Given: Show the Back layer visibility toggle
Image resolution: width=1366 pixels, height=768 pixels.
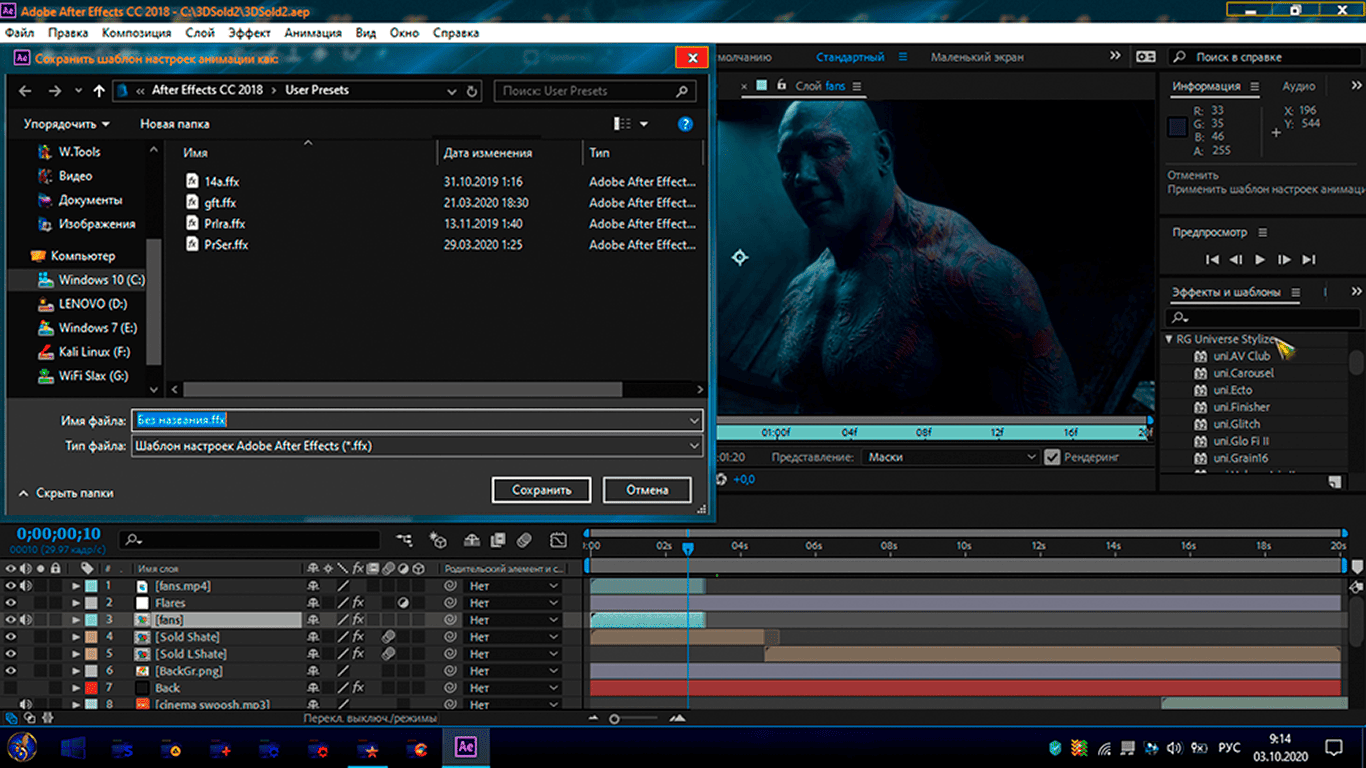Looking at the screenshot, I should point(11,688).
